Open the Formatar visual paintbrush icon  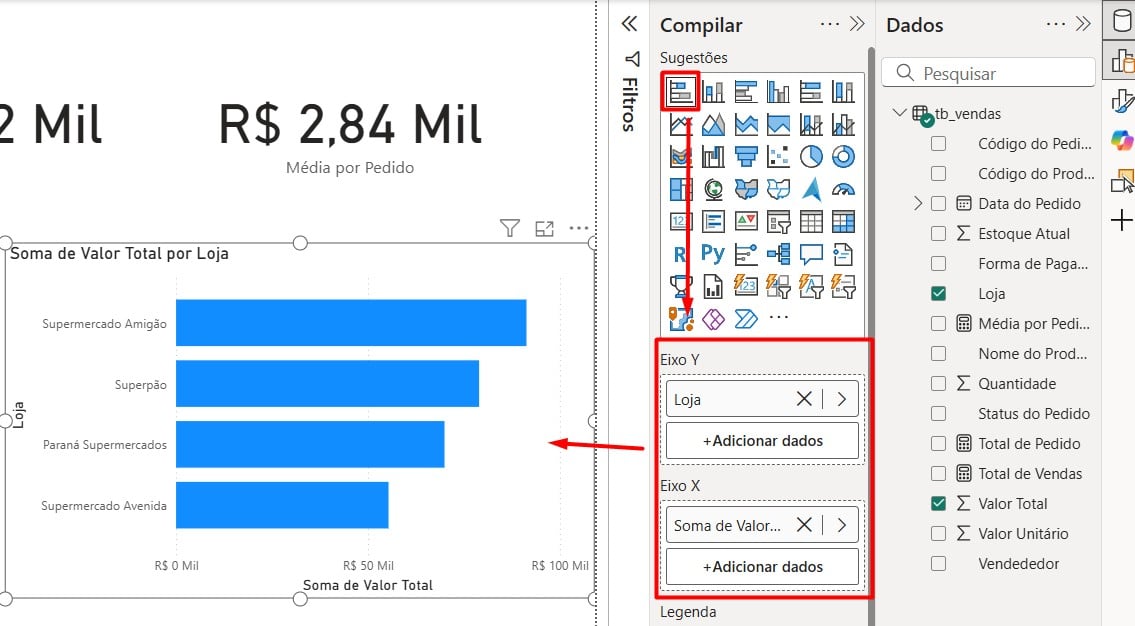[x=1122, y=100]
